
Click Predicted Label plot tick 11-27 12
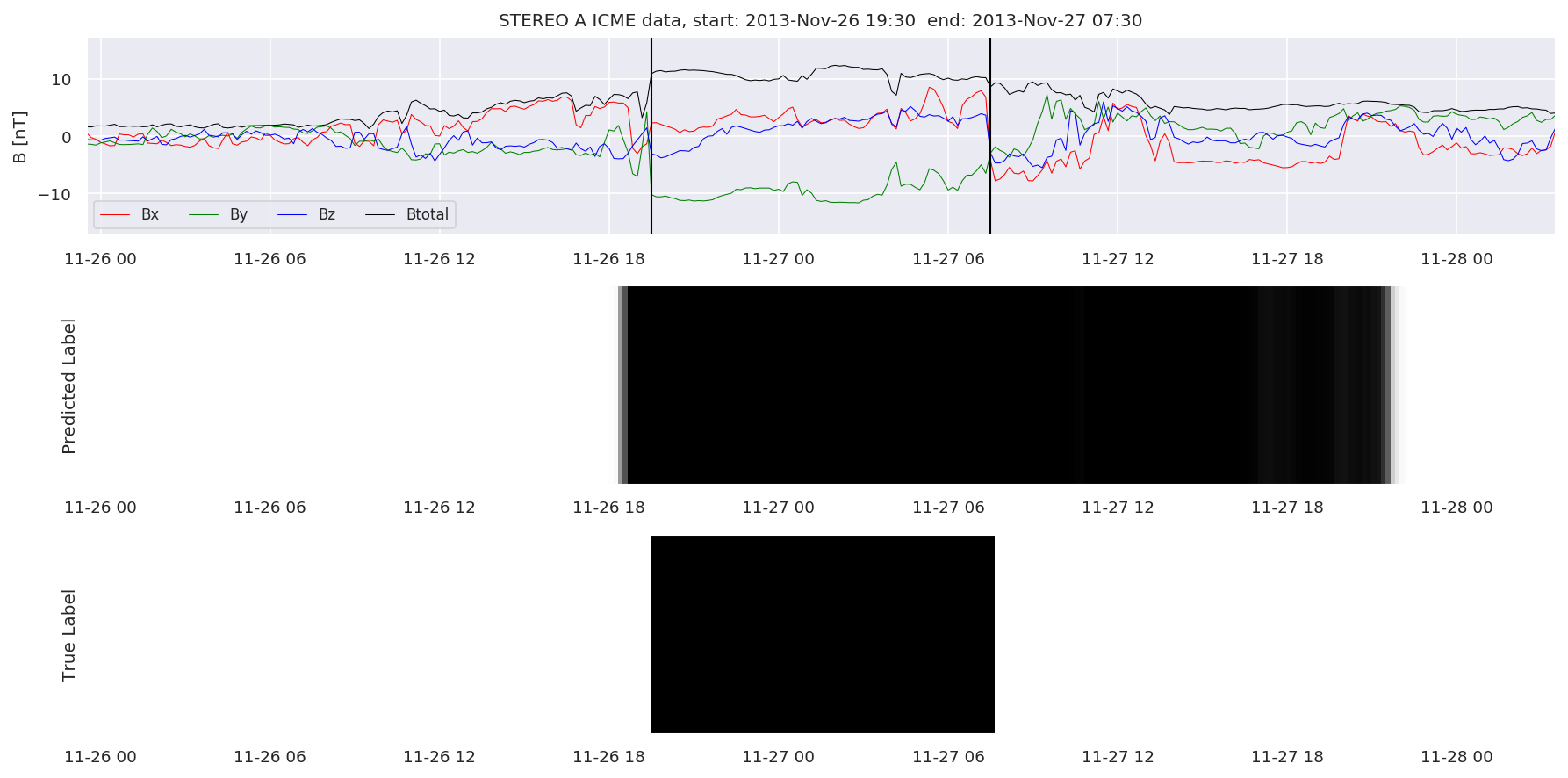click(1118, 508)
